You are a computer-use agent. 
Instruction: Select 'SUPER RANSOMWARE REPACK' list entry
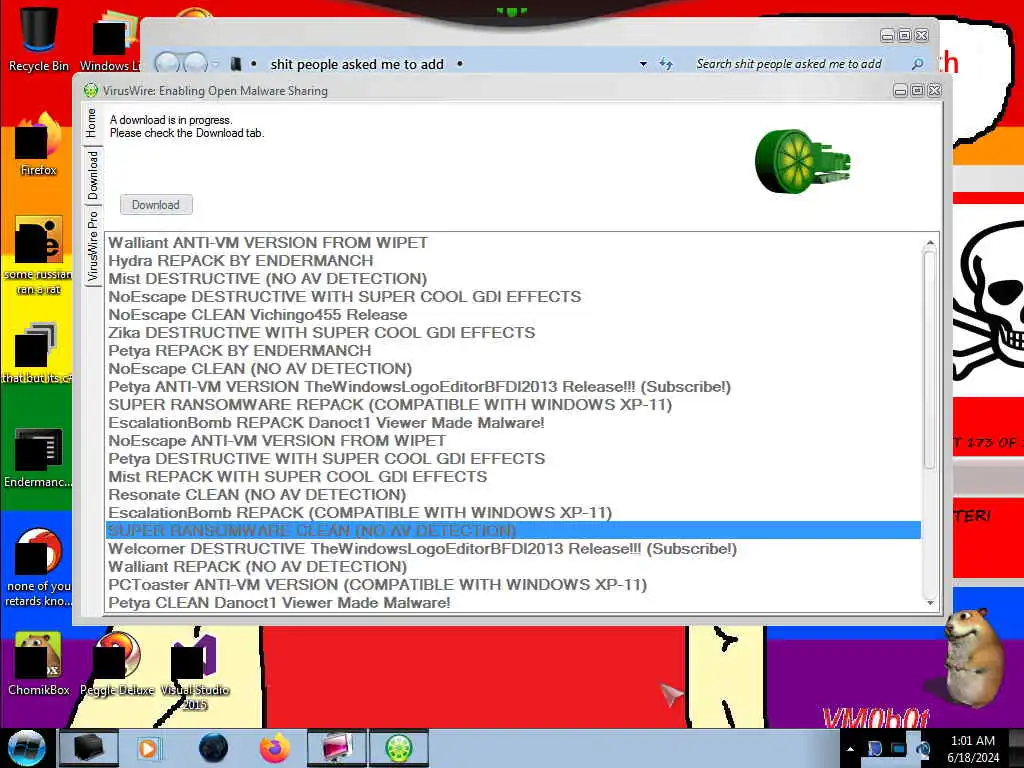point(513,404)
